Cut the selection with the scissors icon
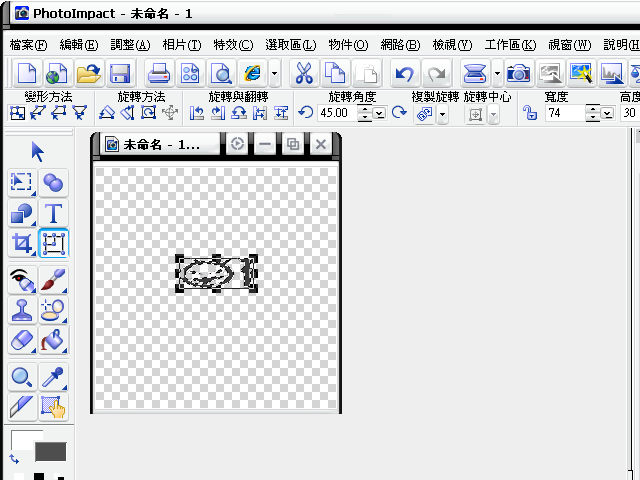This screenshot has width=640, height=480. (x=304, y=74)
